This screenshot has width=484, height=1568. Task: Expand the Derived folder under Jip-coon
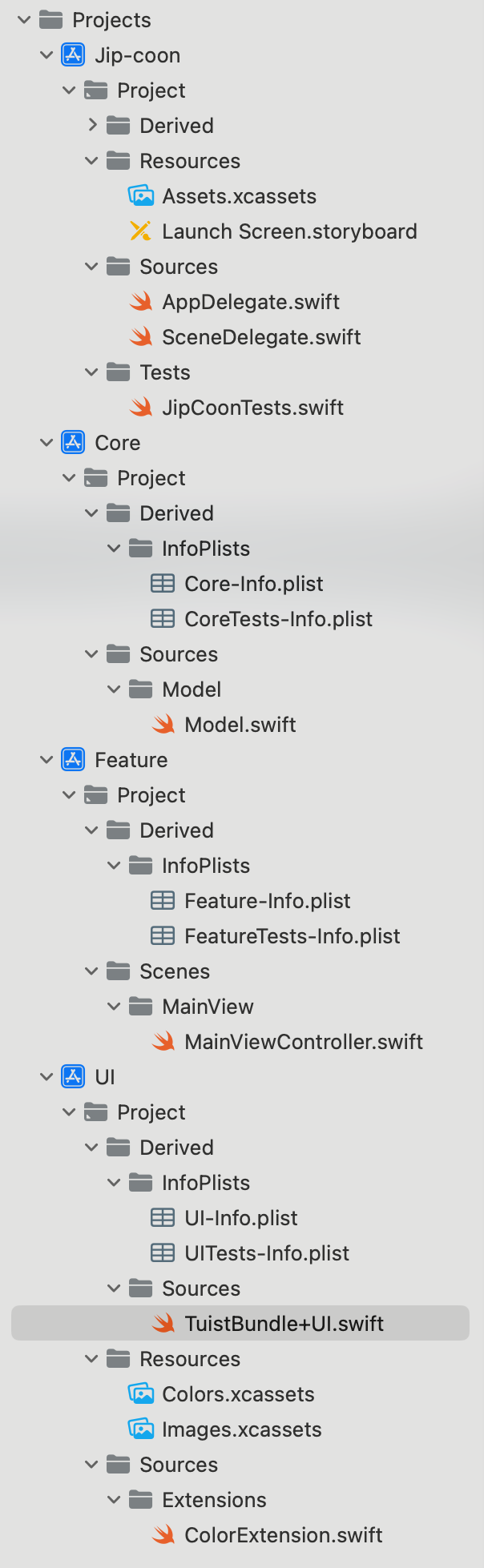click(x=92, y=126)
